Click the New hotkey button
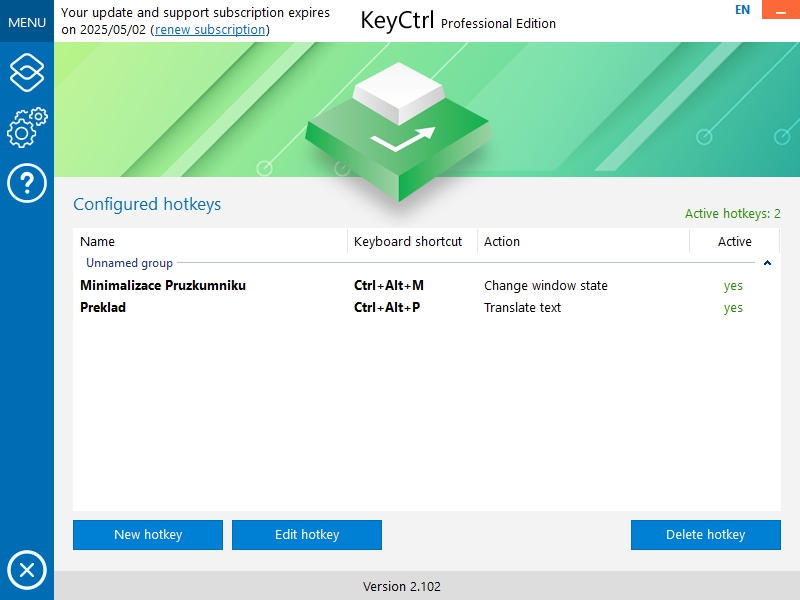The image size is (800, 600). pyautogui.click(x=148, y=535)
